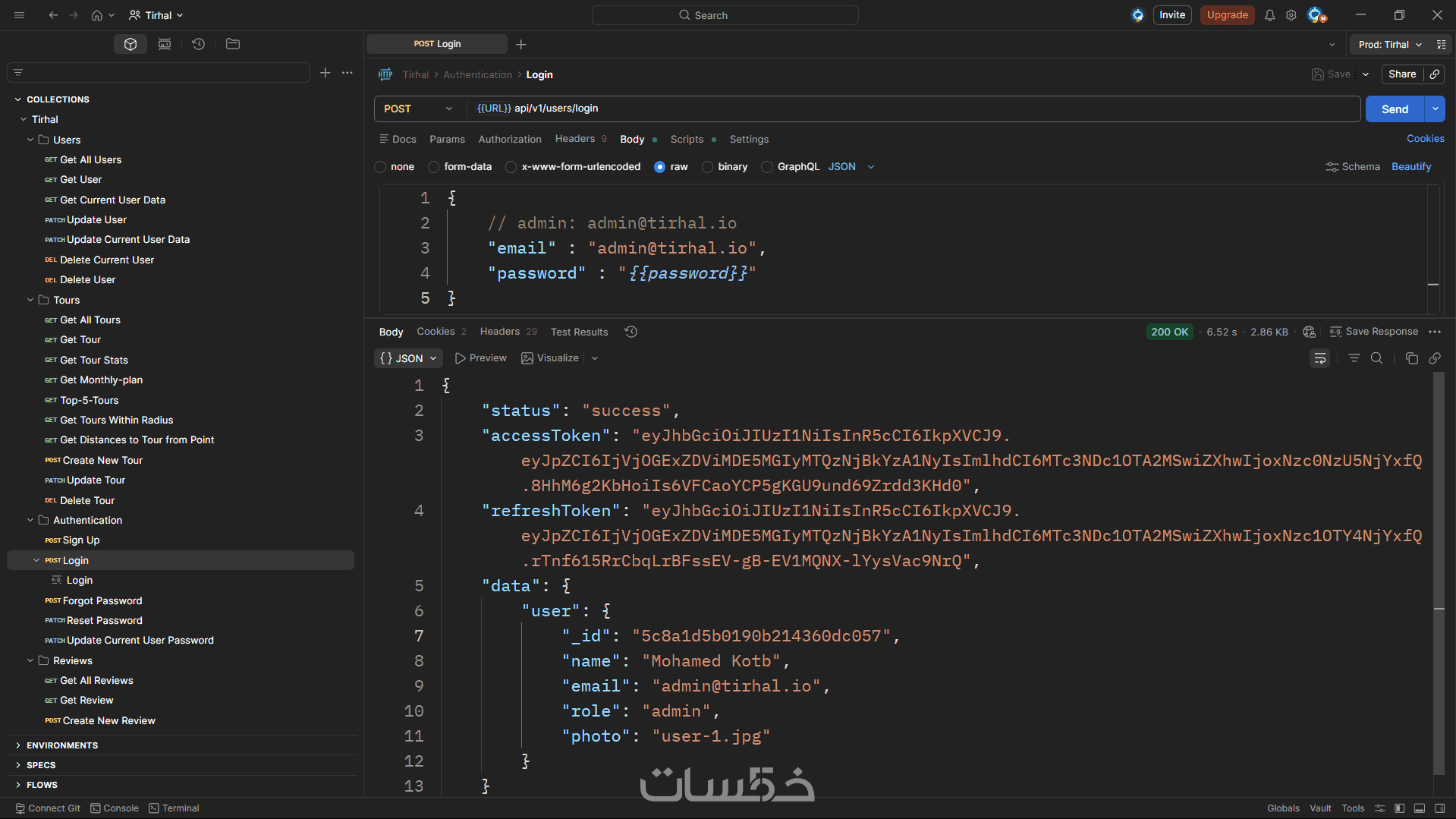Viewport: 1456px width, 819px height.
Task: Search the response body with magnifier icon
Action: 1377,358
